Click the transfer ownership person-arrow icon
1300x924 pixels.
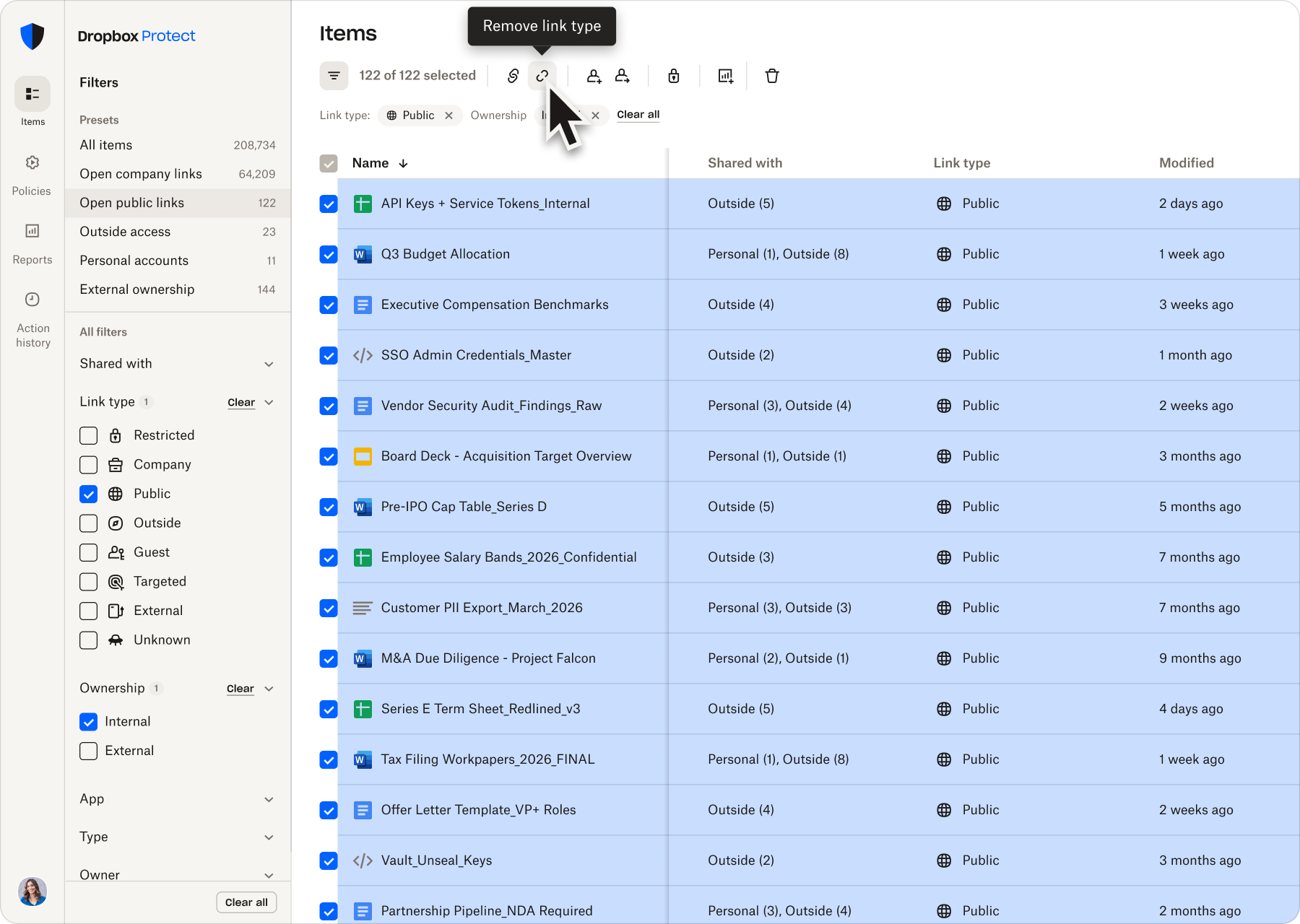point(623,76)
